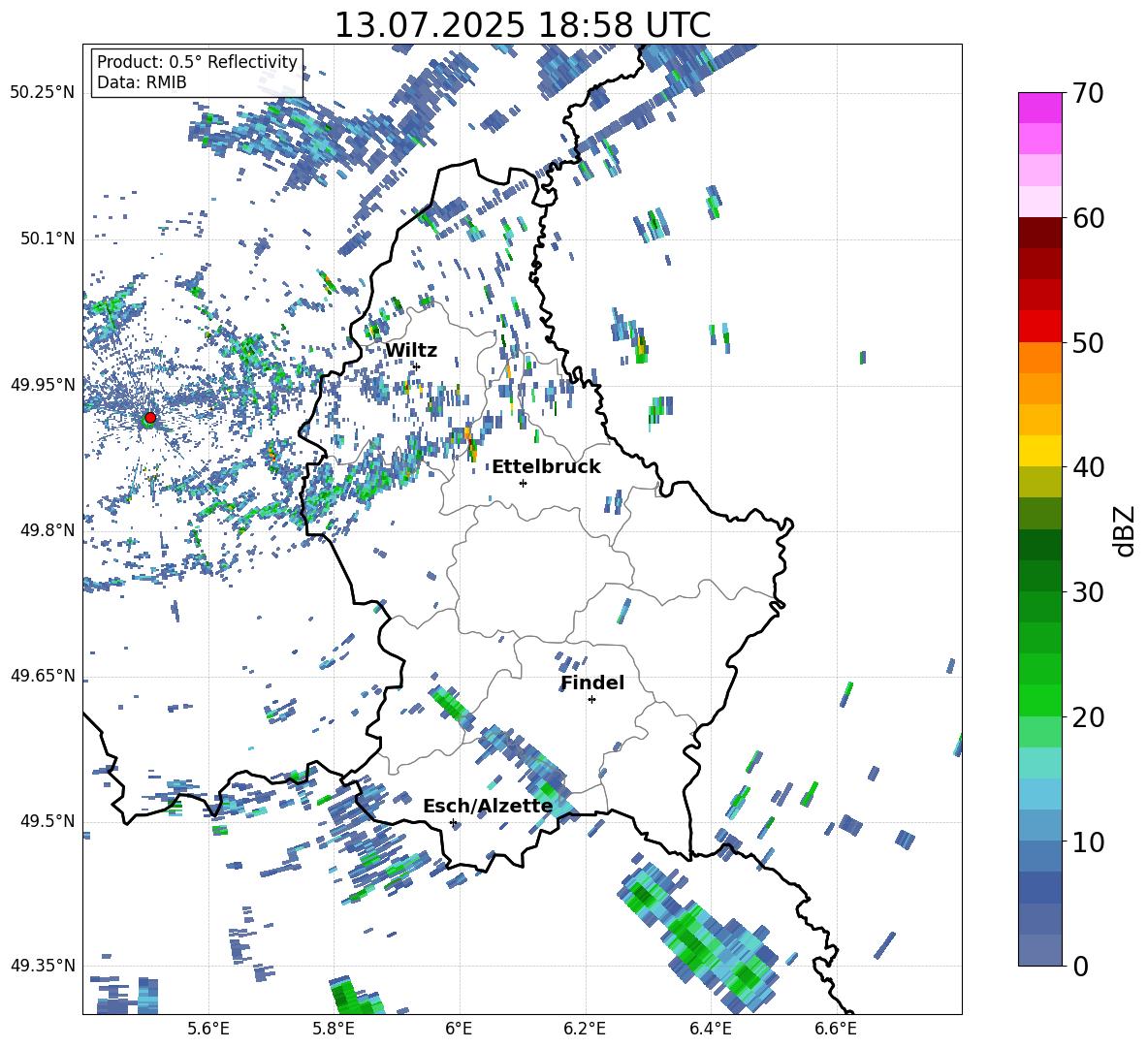The image size is (1148, 1048).
Task: Click the Wiltz station cross marker
Action: pyautogui.click(x=417, y=366)
